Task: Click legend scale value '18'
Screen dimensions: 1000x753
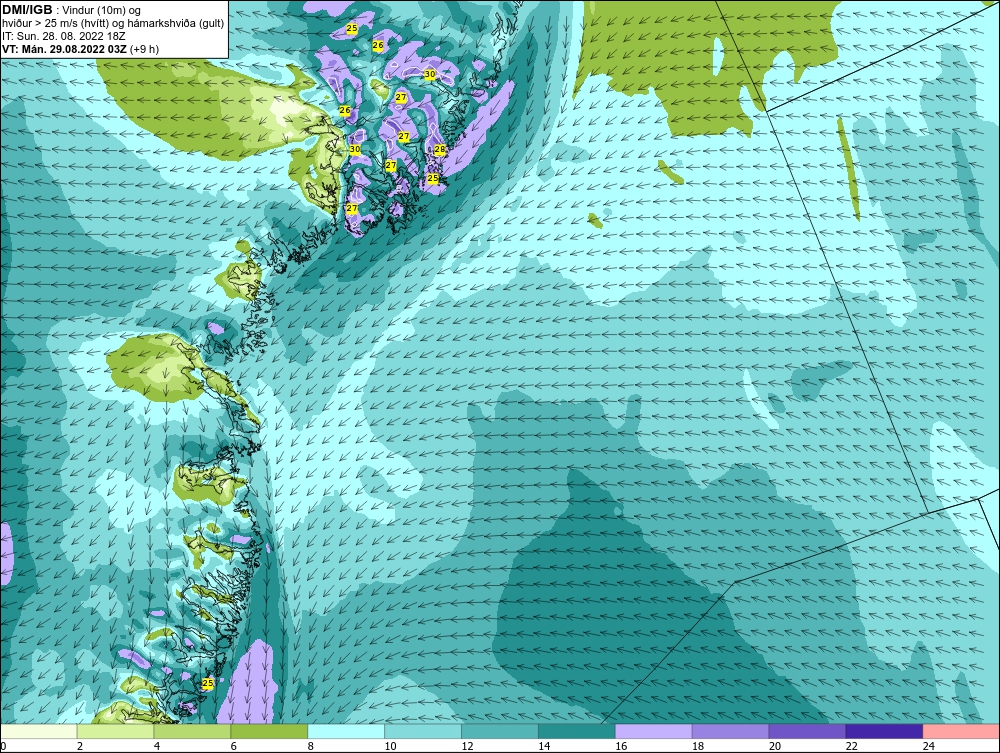Action: (x=698, y=746)
